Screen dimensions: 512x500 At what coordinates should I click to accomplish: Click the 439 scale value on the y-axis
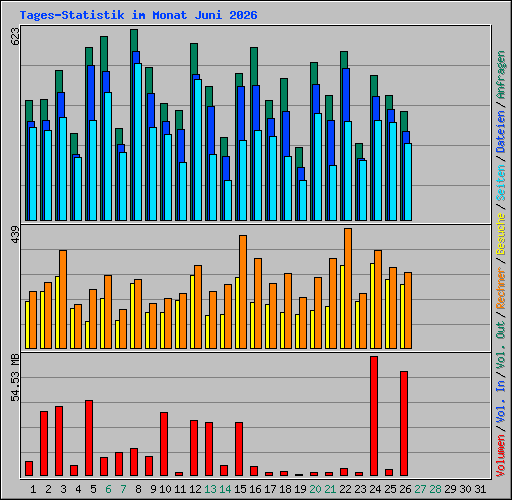click(x=15, y=235)
